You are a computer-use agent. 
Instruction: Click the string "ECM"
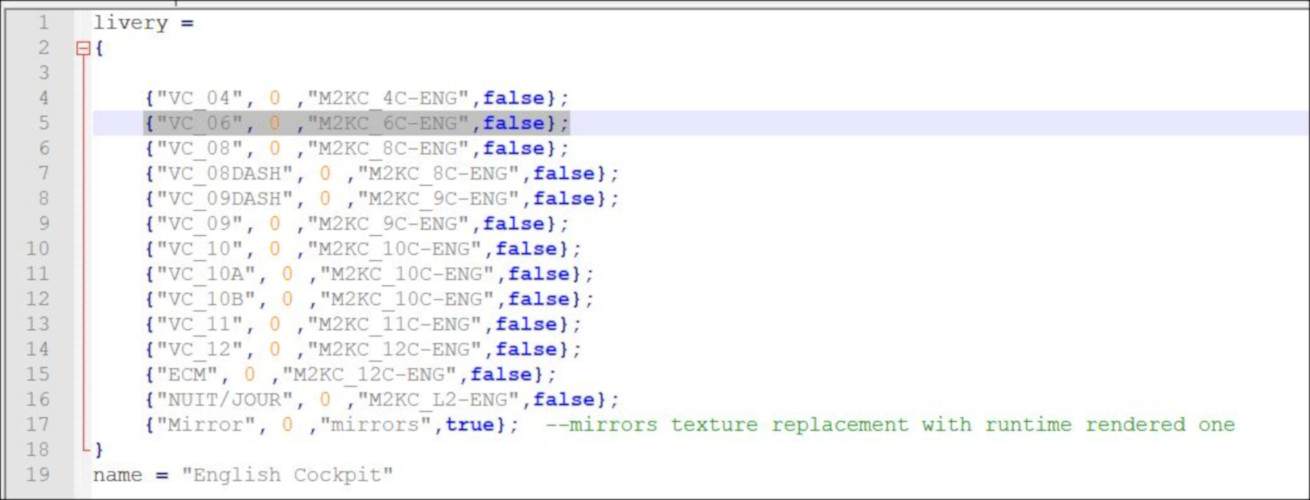point(187,374)
